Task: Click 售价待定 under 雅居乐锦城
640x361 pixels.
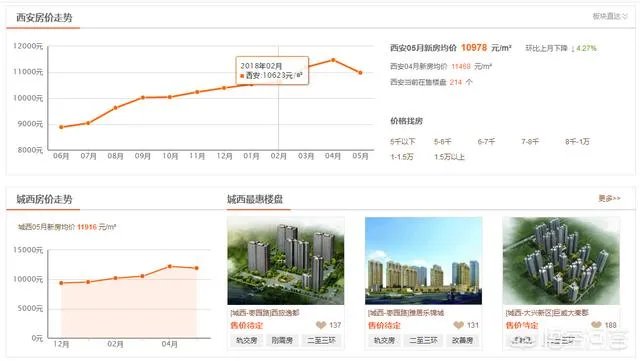Action: [x=384, y=325]
